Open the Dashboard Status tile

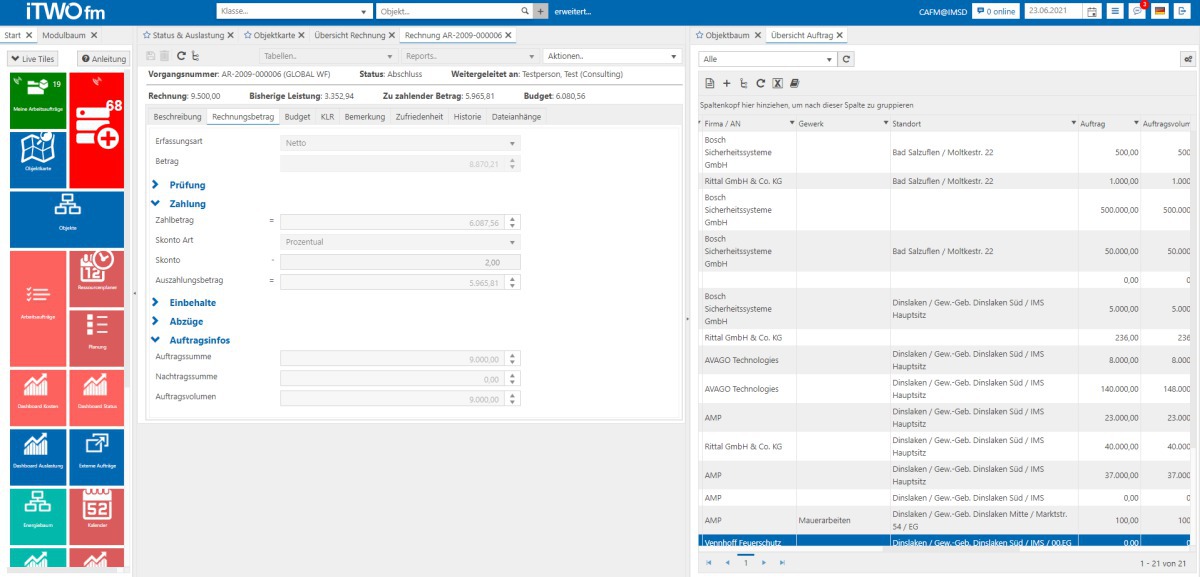point(96,398)
